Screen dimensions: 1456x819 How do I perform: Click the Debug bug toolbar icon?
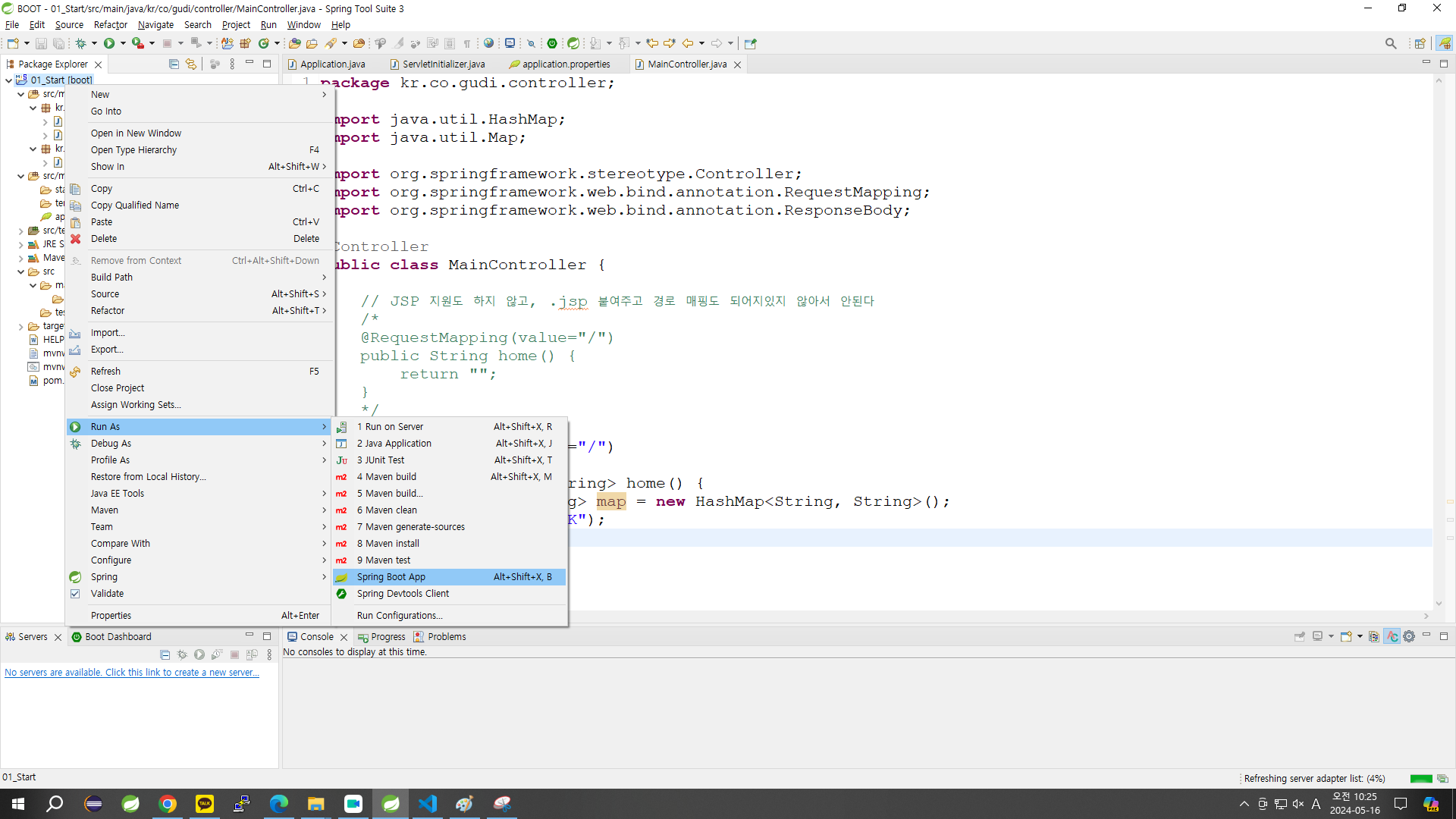[x=80, y=43]
